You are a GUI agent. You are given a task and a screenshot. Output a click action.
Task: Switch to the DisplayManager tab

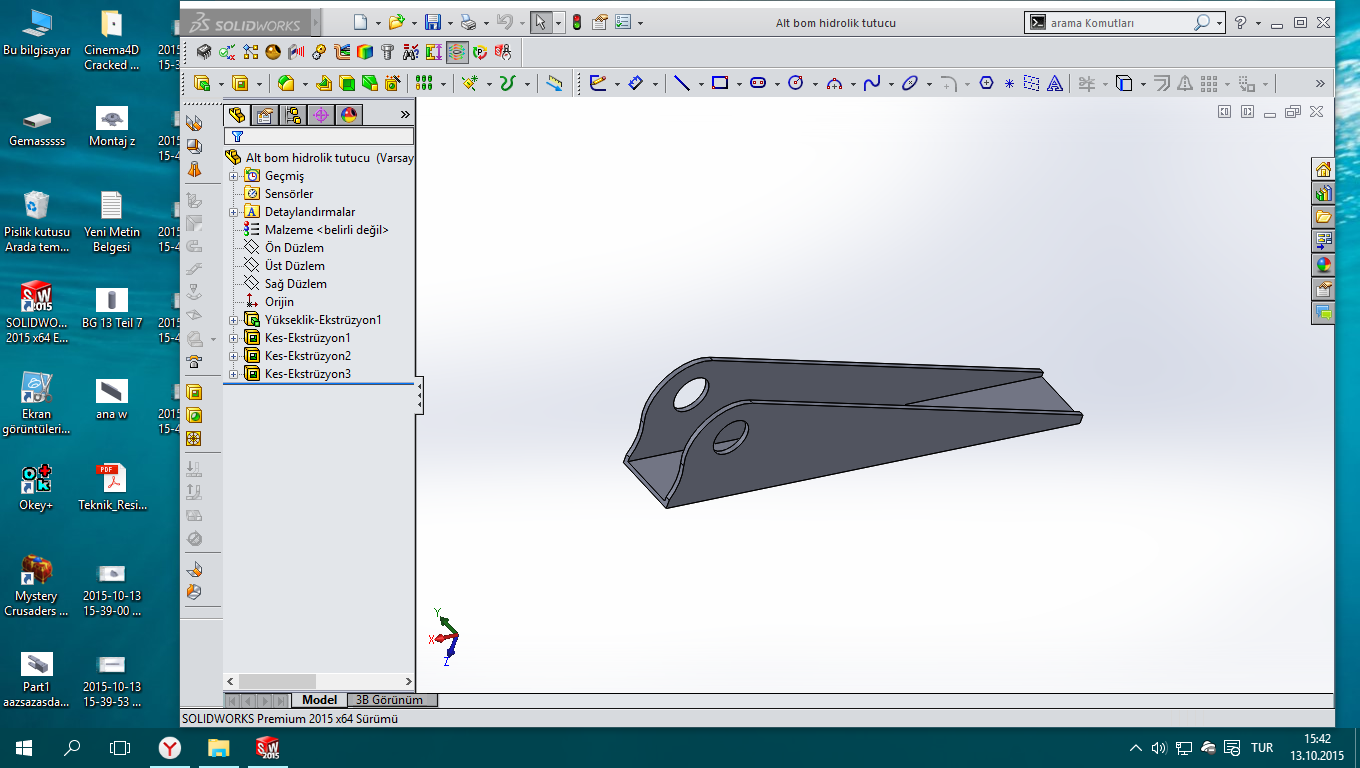[x=348, y=115]
